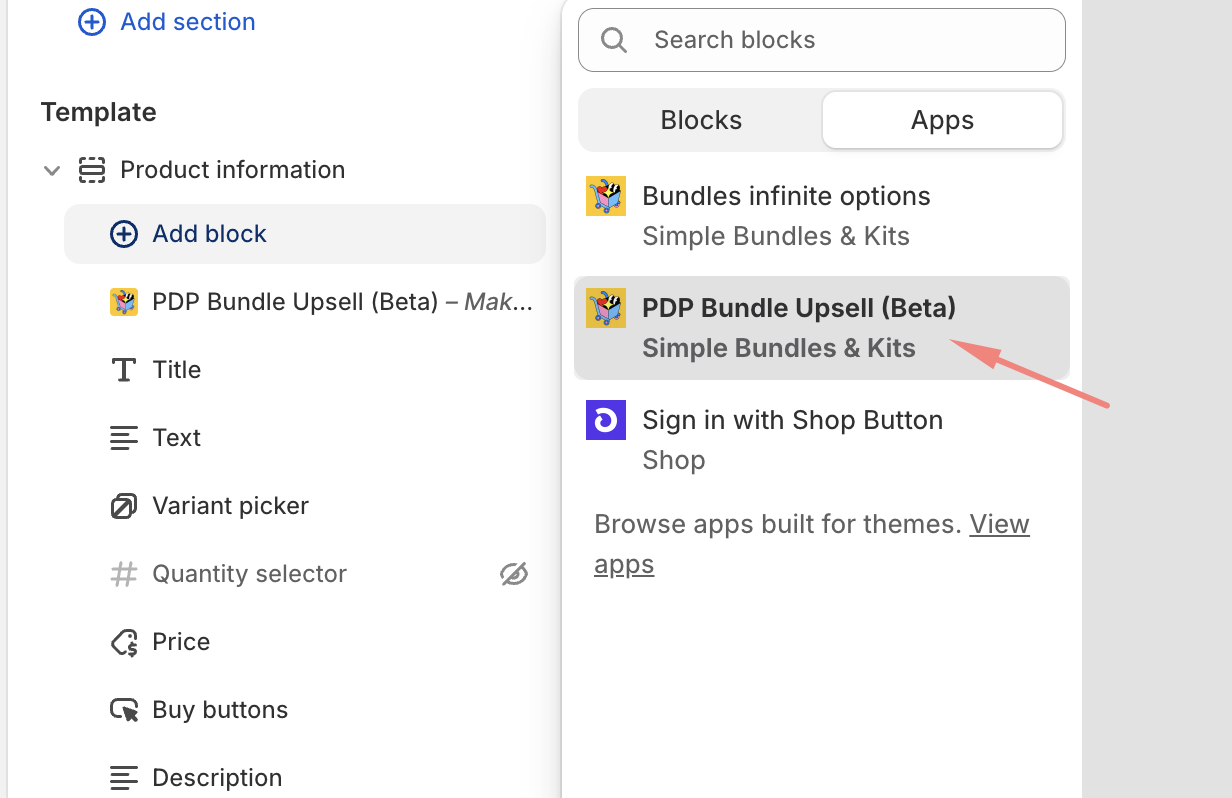Click the Quantity selector hash icon

[x=124, y=574]
